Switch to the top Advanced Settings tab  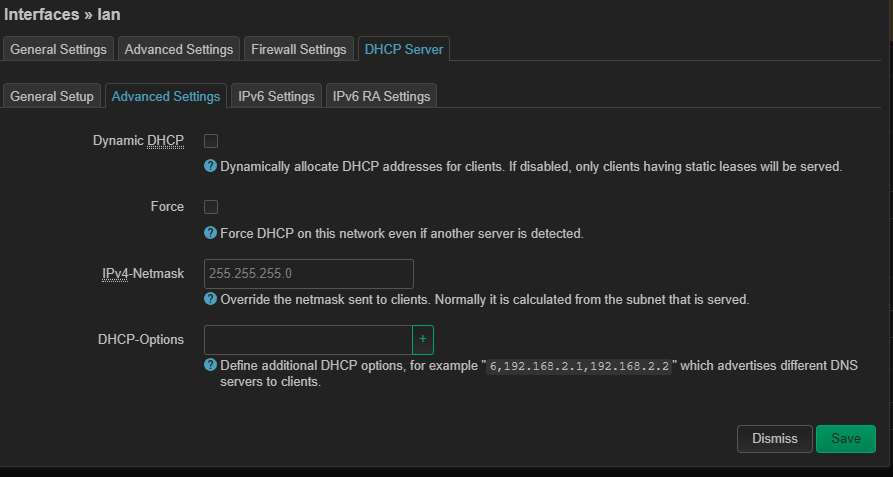click(179, 49)
